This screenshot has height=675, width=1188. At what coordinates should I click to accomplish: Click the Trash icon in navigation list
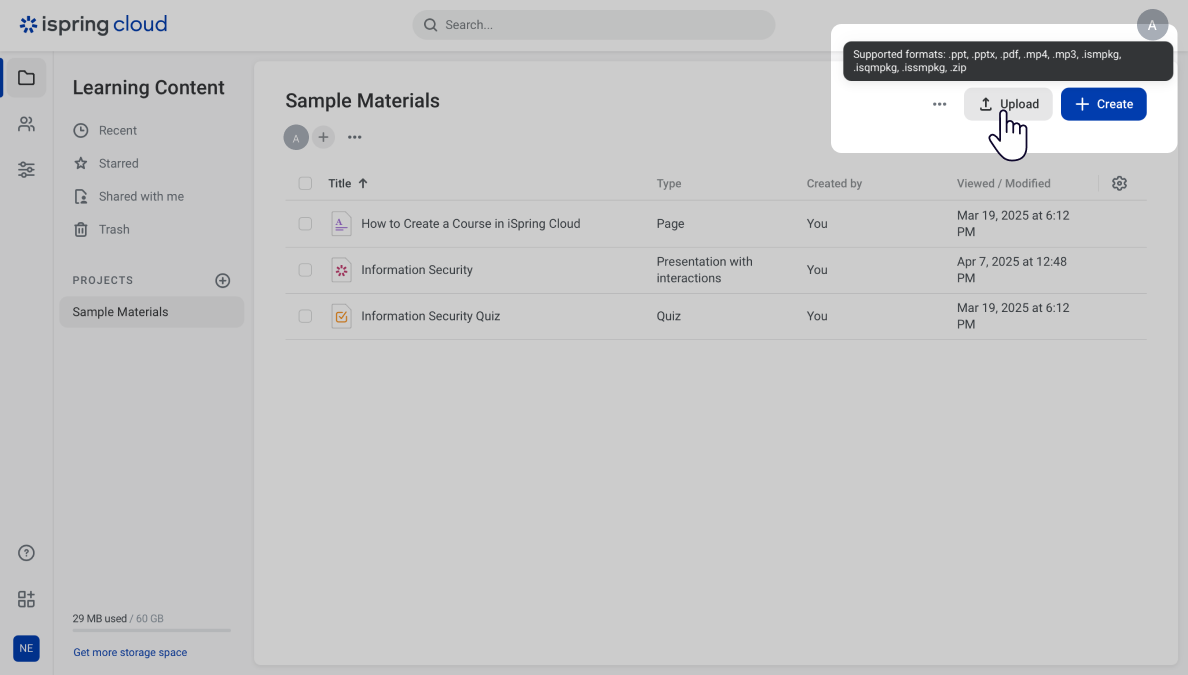(x=81, y=229)
